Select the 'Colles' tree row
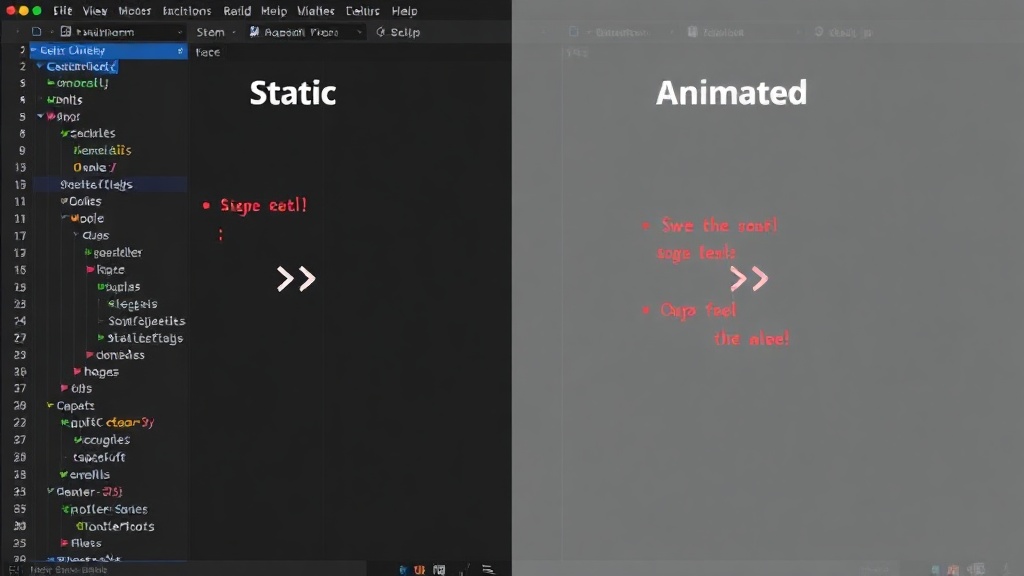Screen dimensions: 1024x576 point(85,201)
